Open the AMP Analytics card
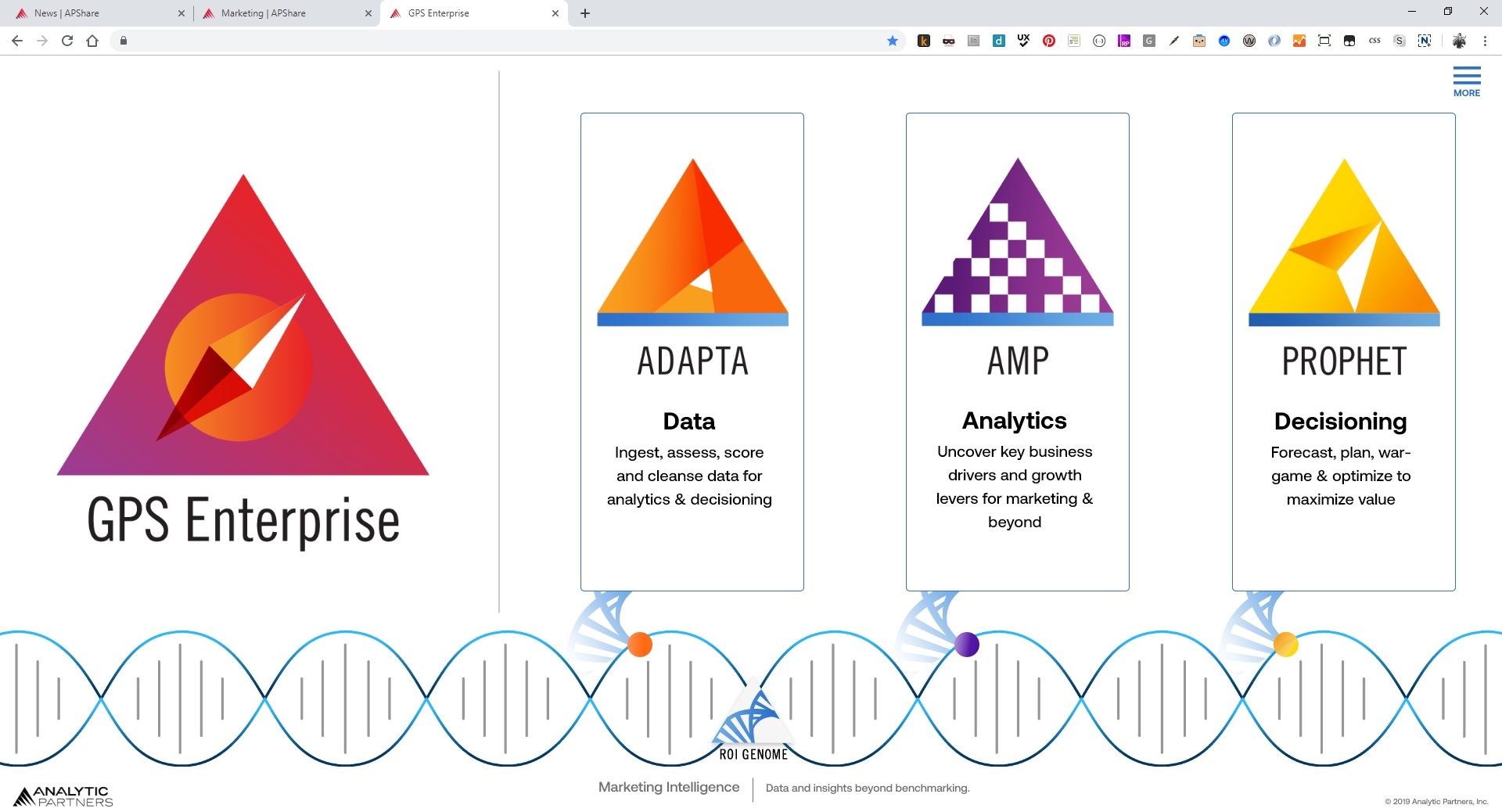 point(1018,352)
